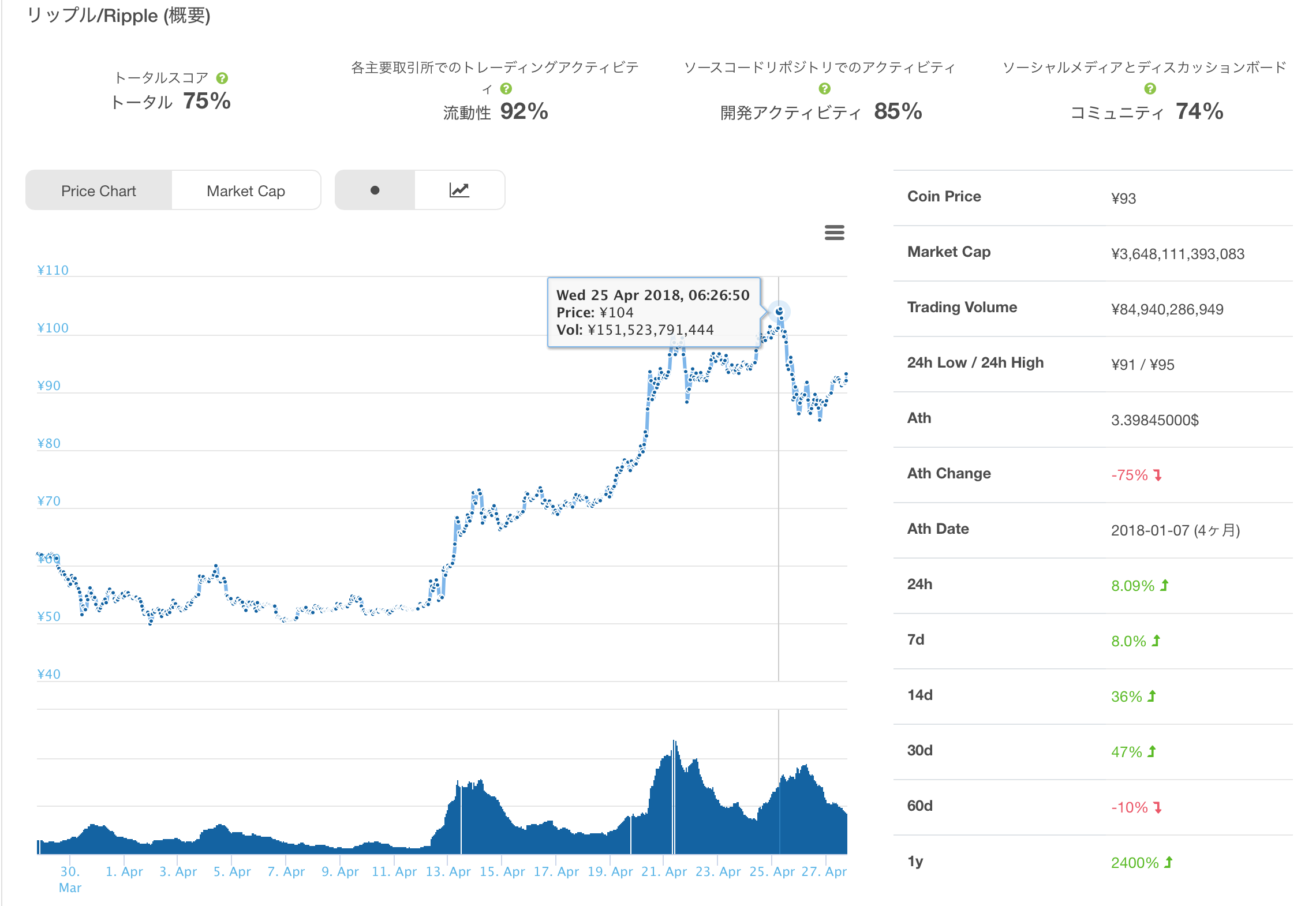The image size is (1316, 906).
Task: Select the dot scatter chart mode
Action: pyautogui.click(x=375, y=190)
